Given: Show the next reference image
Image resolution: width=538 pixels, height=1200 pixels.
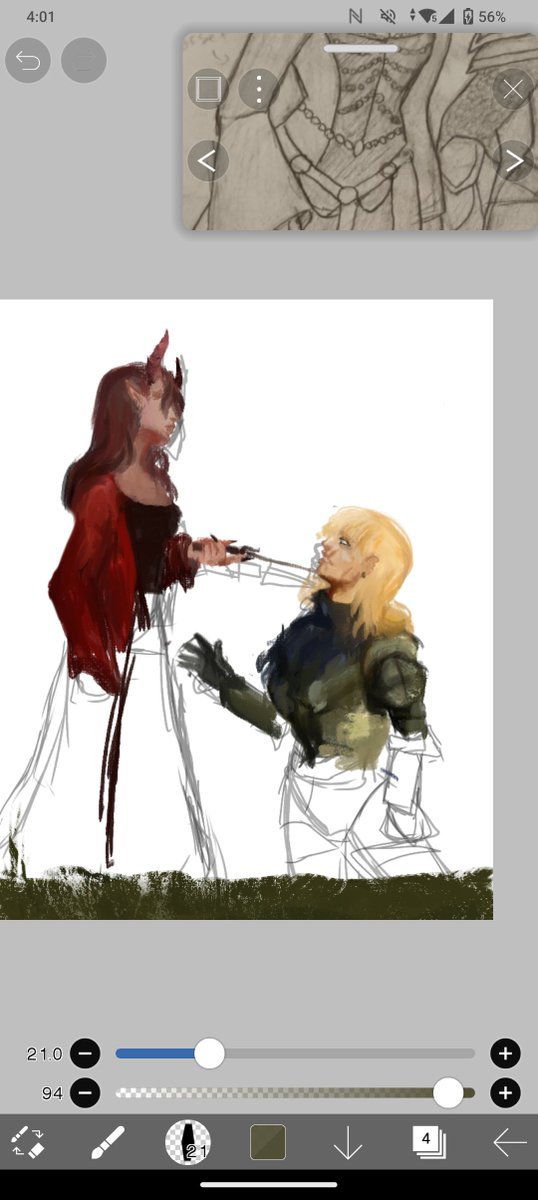Looking at the screenshot, I should pos(513,160).
